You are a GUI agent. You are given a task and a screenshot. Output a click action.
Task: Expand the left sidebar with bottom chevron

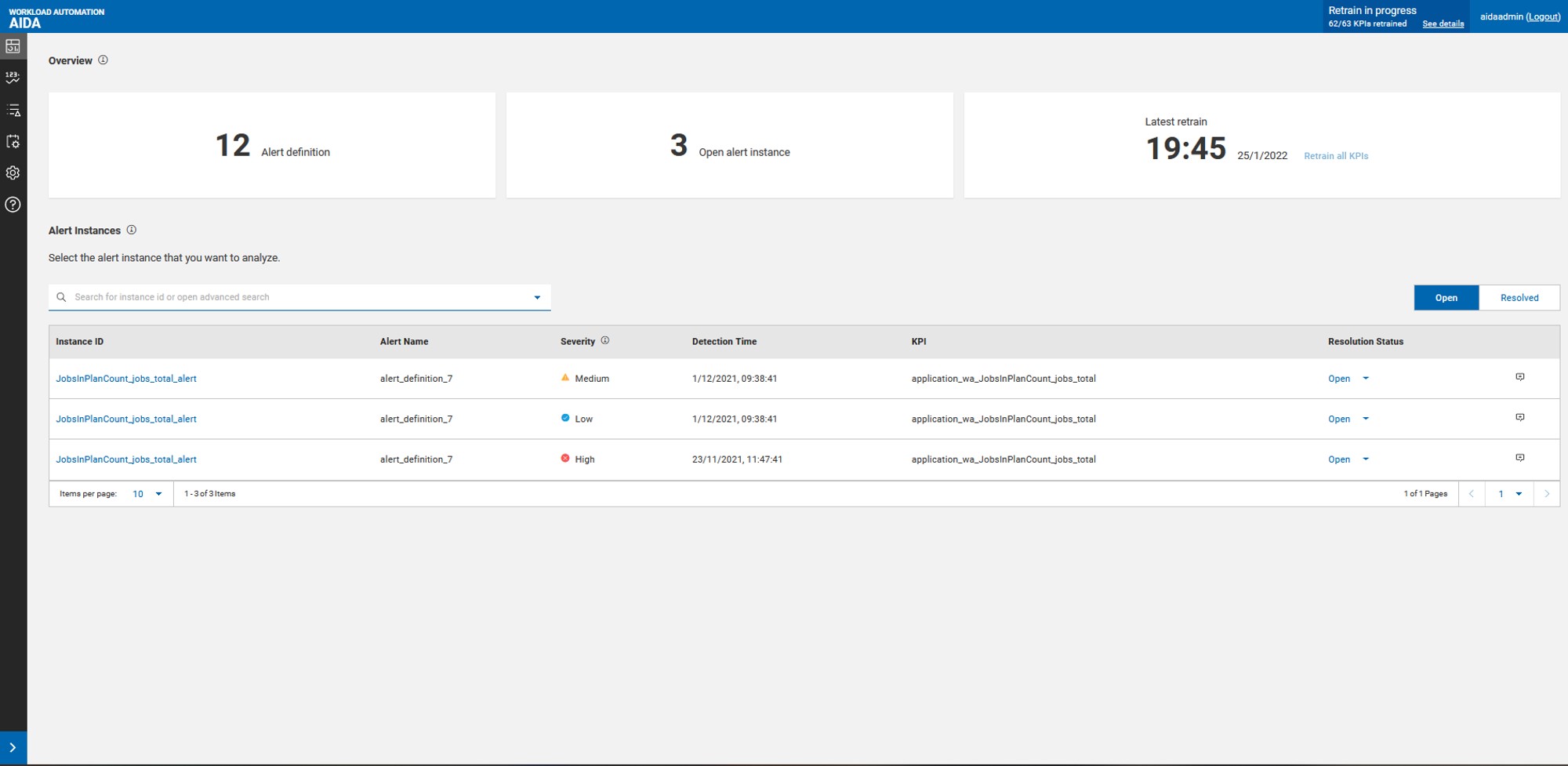[x=13, y=748]
